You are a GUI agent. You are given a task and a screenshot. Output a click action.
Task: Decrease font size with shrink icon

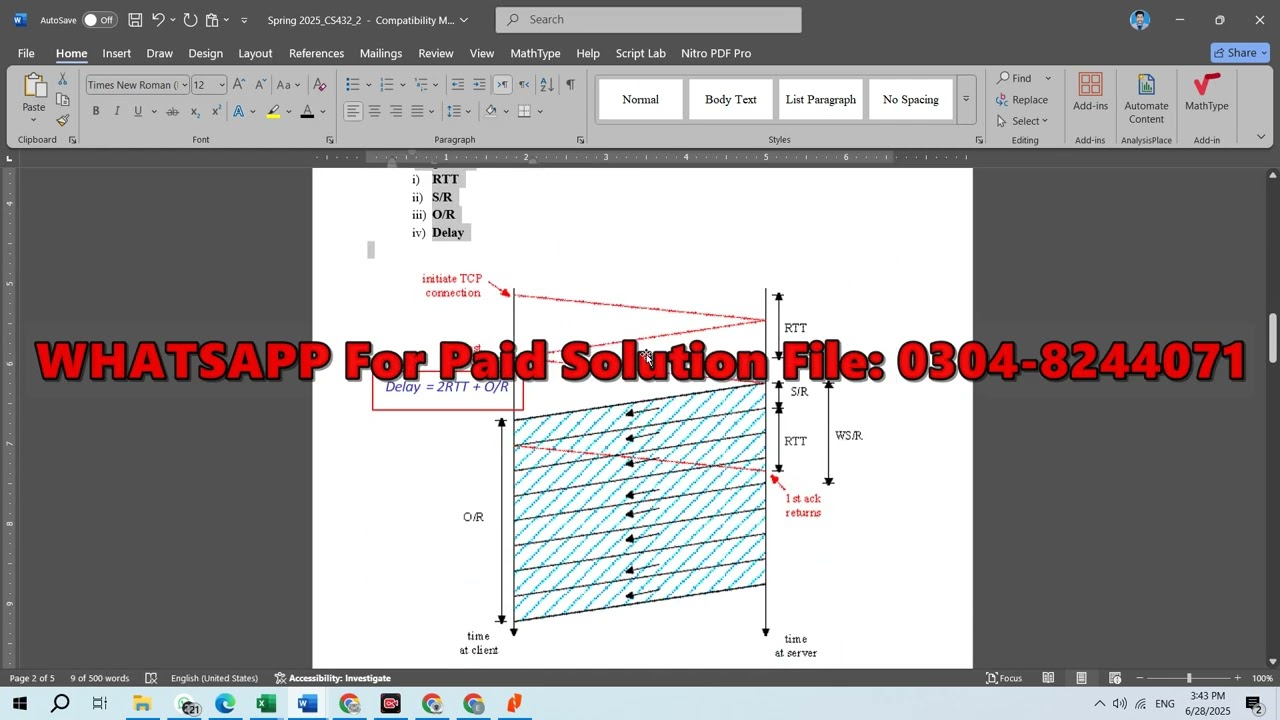[x=260, y=85]
